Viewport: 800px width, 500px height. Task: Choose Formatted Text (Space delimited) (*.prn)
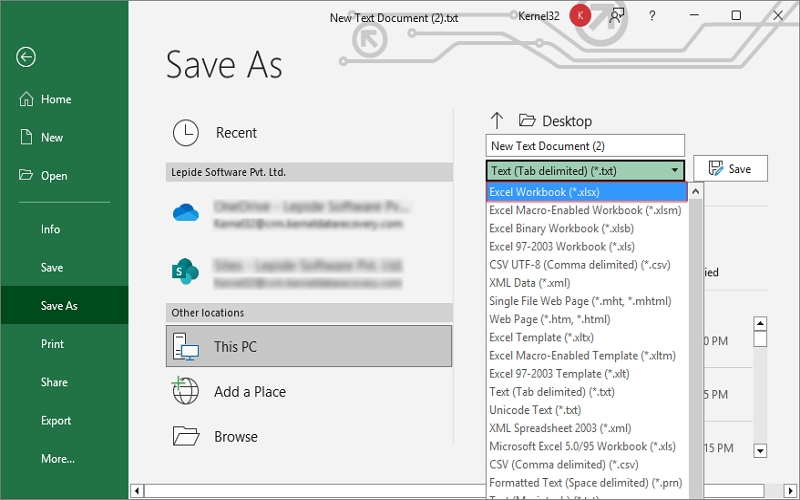(587, 483)
